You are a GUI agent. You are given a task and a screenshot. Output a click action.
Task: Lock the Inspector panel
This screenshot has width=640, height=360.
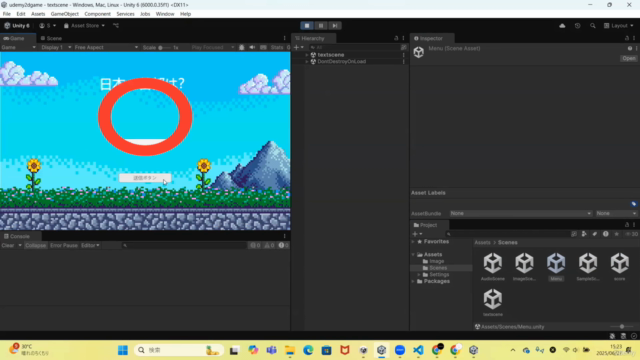click(627, 38)
